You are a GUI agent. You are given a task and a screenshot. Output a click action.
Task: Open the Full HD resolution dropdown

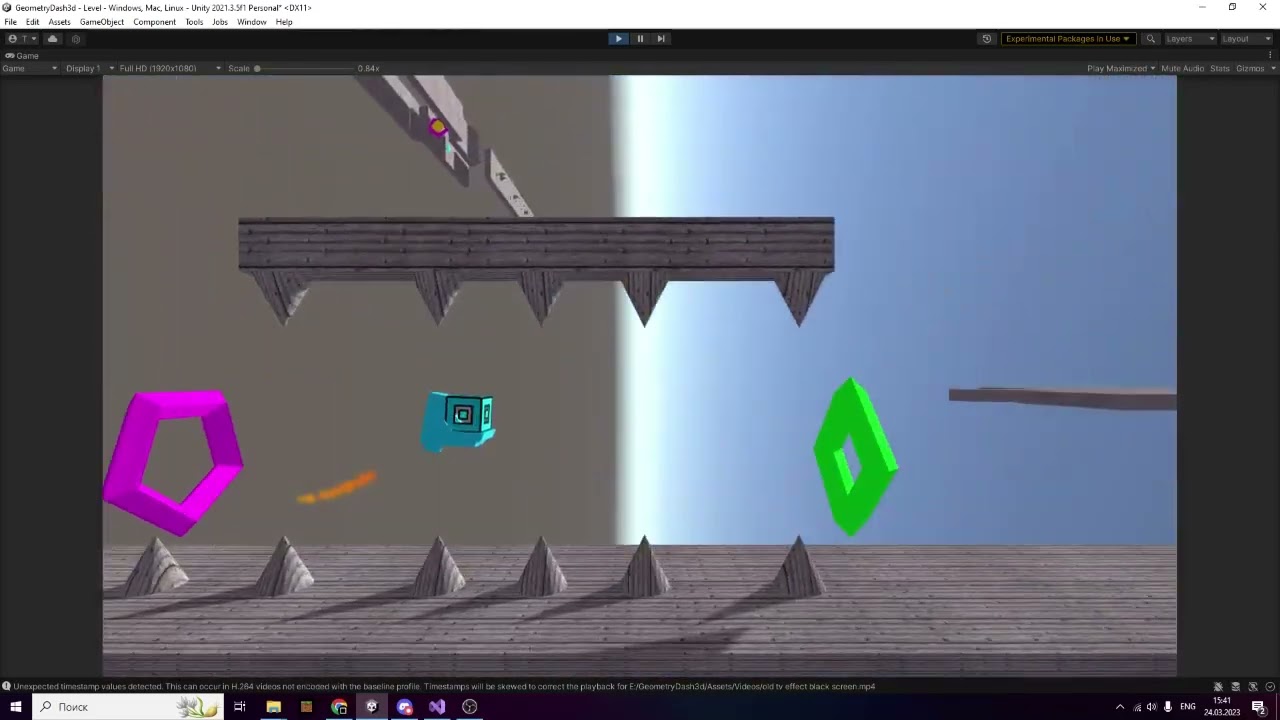tap(170, 69)
